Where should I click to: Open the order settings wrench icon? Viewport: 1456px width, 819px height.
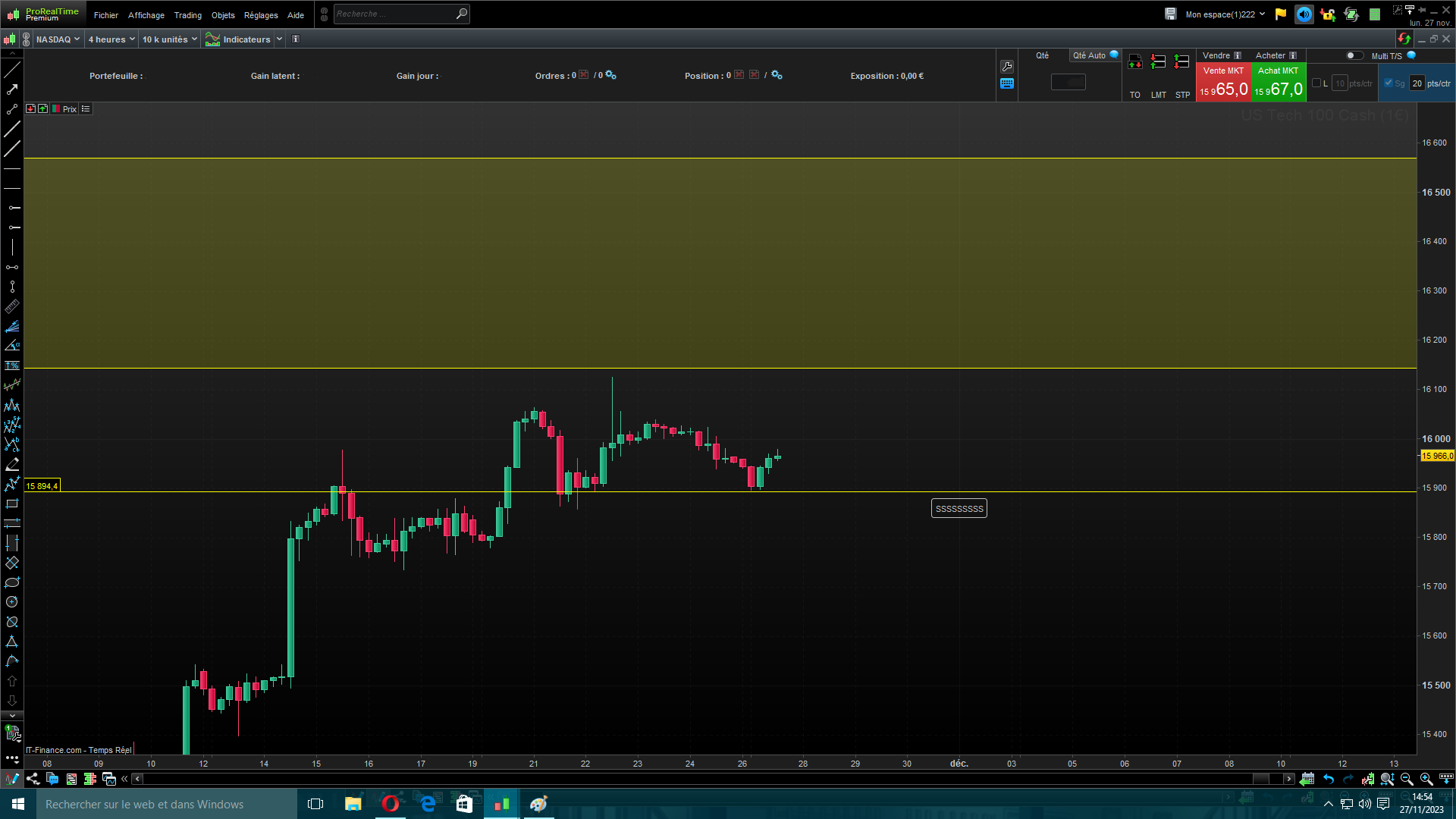1007,67
